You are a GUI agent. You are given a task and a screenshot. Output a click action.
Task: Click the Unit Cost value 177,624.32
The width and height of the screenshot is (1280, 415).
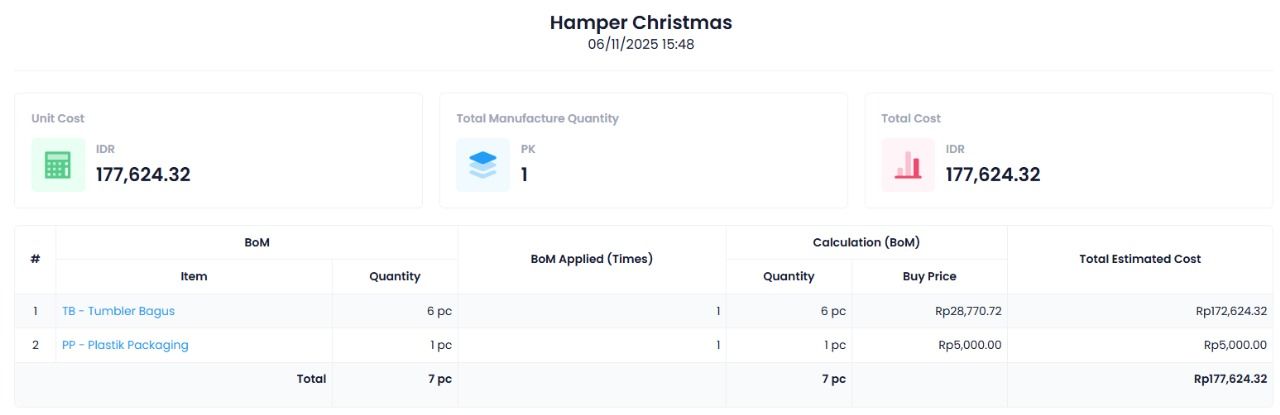[143, 175]
